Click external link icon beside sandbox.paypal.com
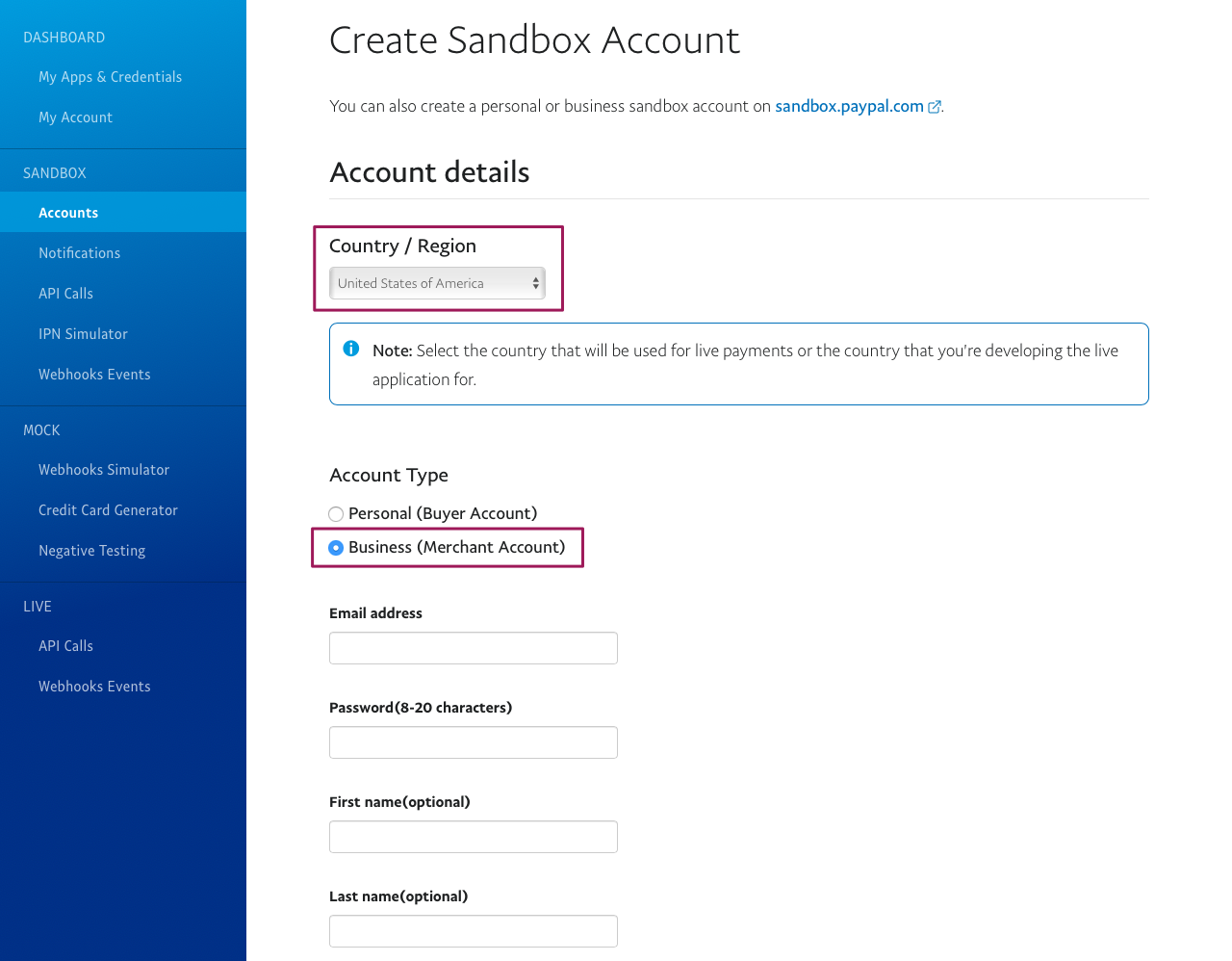The width and height of the screenshot is (1232, 961). click(935, 107)
